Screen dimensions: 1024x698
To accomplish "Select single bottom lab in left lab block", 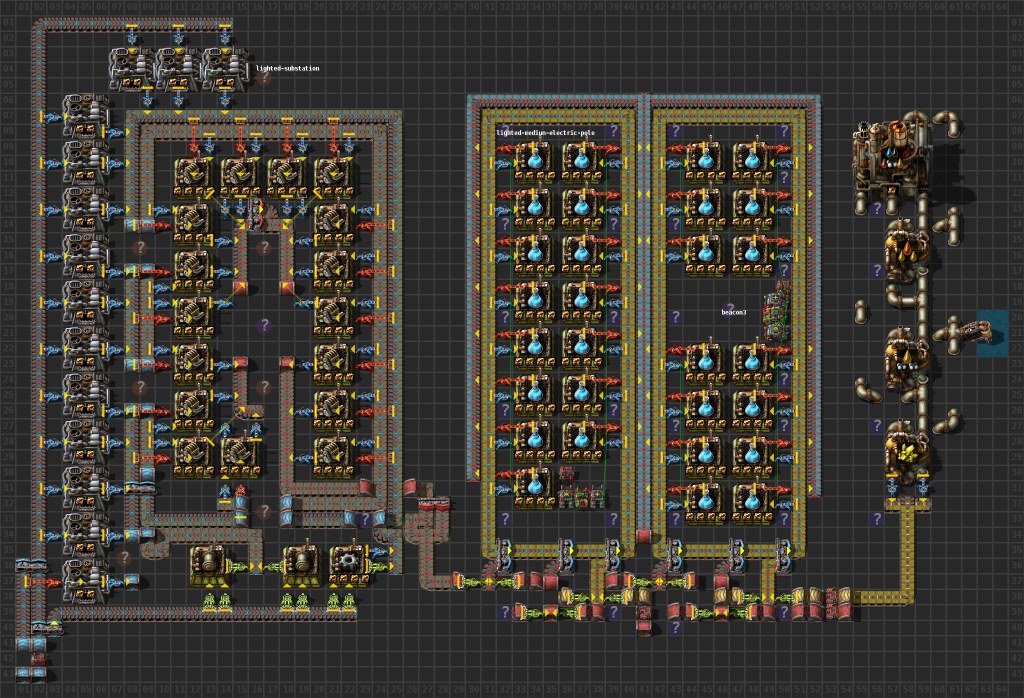I will pyautogui.click(x=535, y=488).
